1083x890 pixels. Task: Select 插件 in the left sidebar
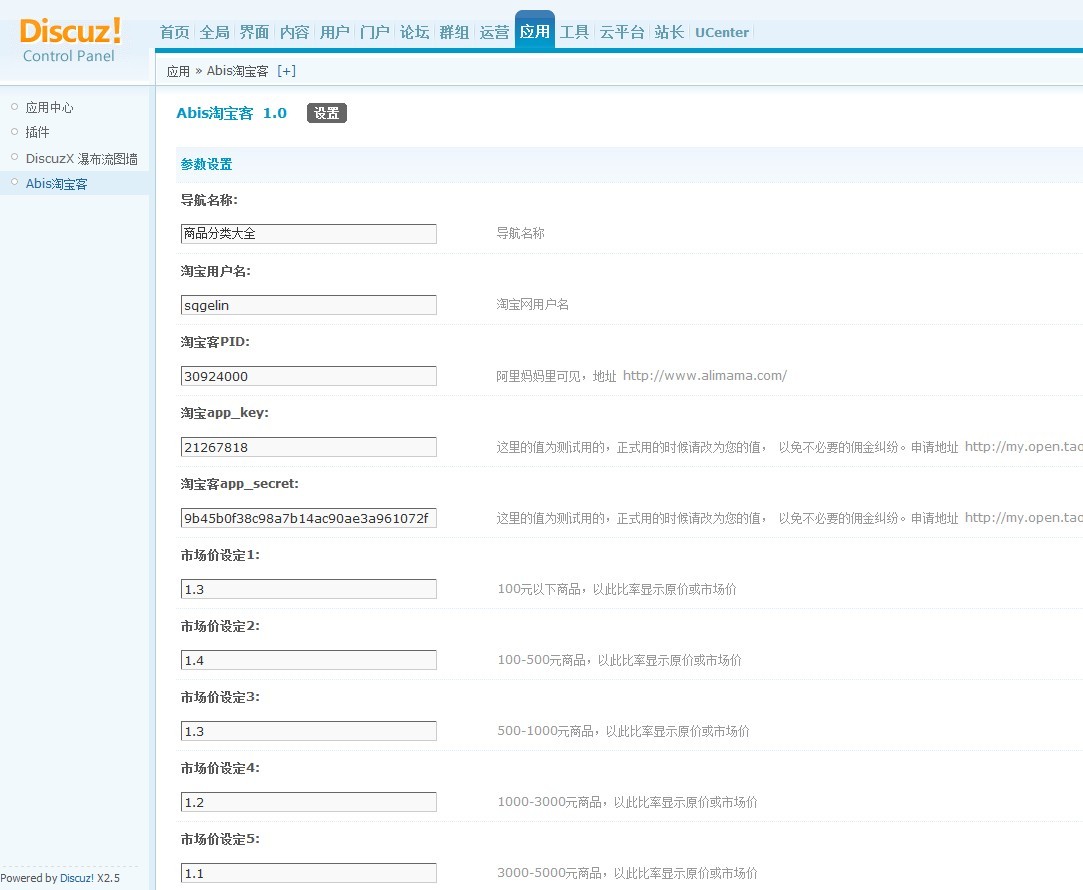[x=37, y=132]
